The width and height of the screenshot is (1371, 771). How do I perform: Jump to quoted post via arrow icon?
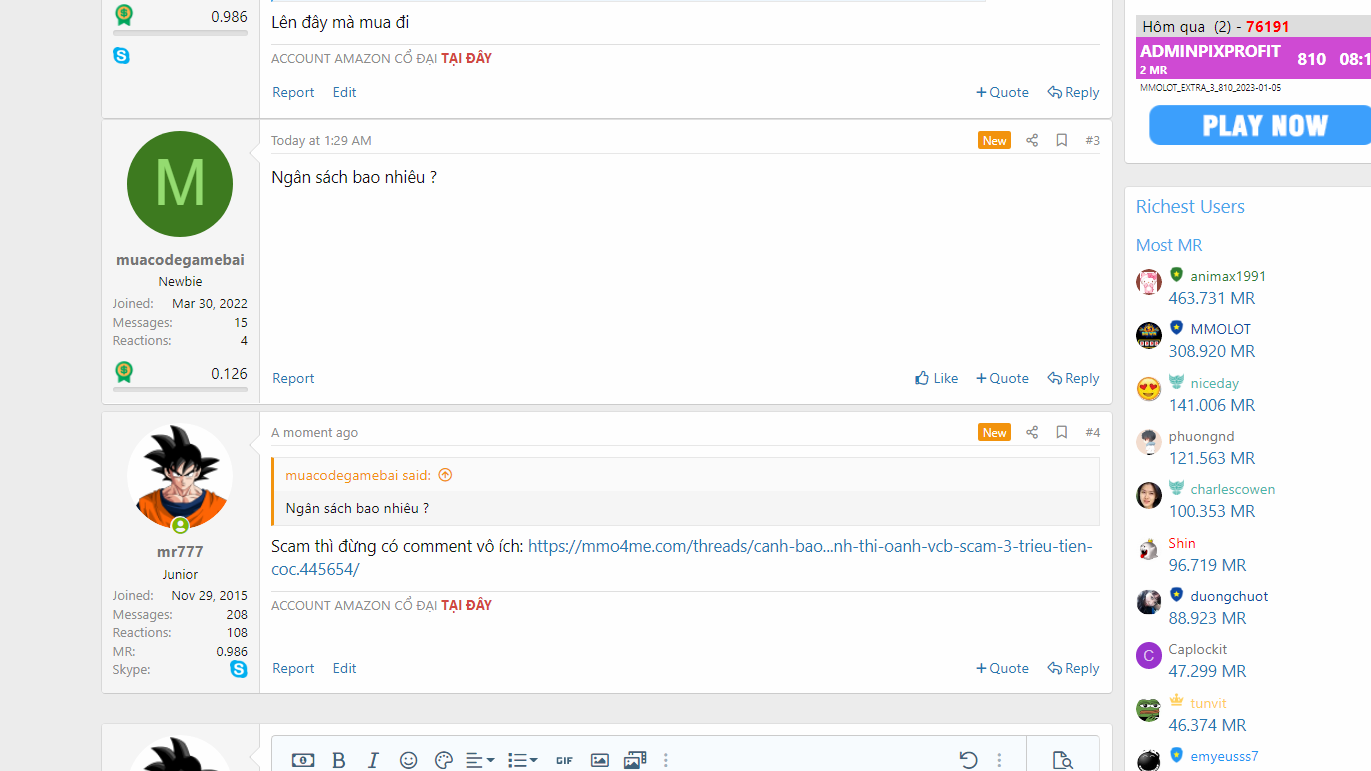tap(446, 475)
